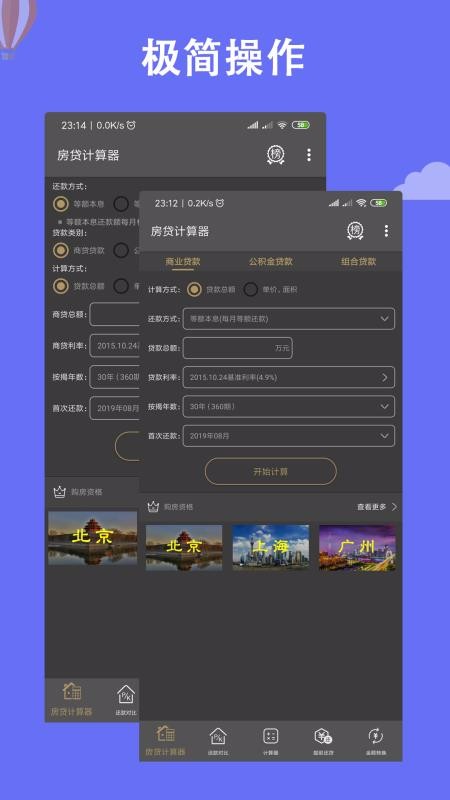Open the three-dot overflow menu in front window
The image size is (450, 800).
[x=386, y=231]
